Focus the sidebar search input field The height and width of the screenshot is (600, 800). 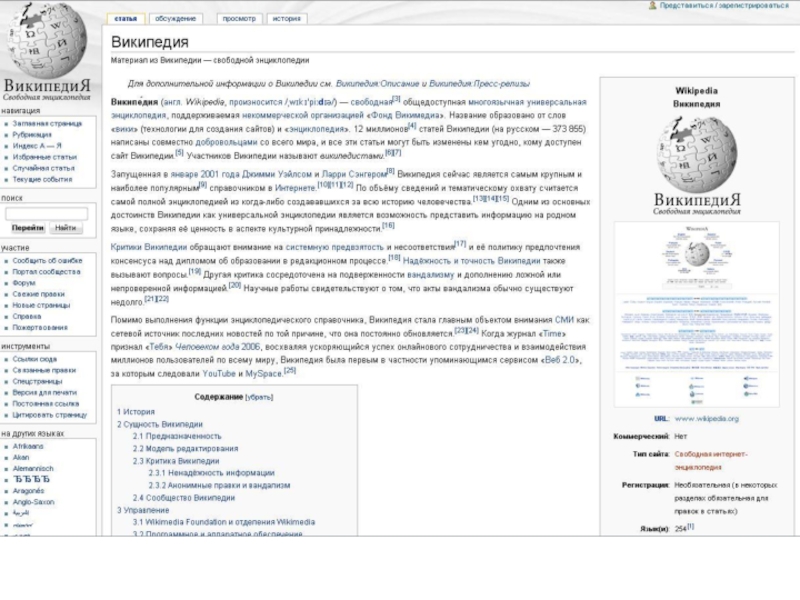pyautogui.click(x=46, y=213)
